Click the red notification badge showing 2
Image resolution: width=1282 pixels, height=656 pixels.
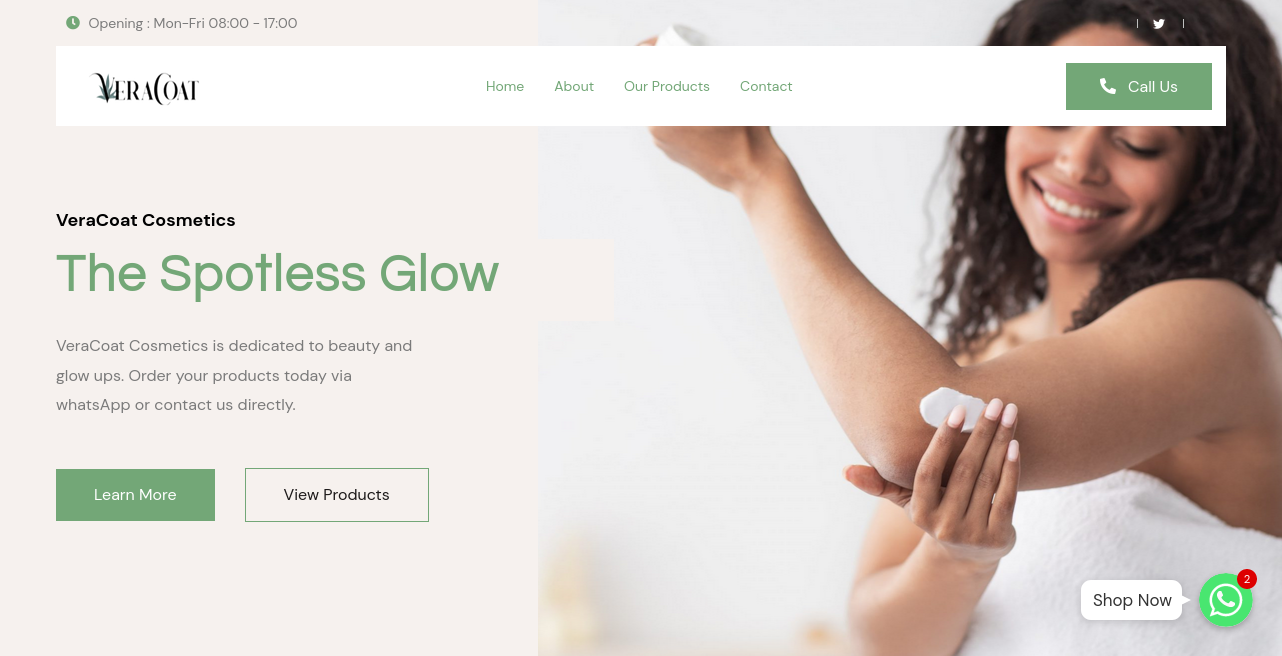[x=1246, y=579]
